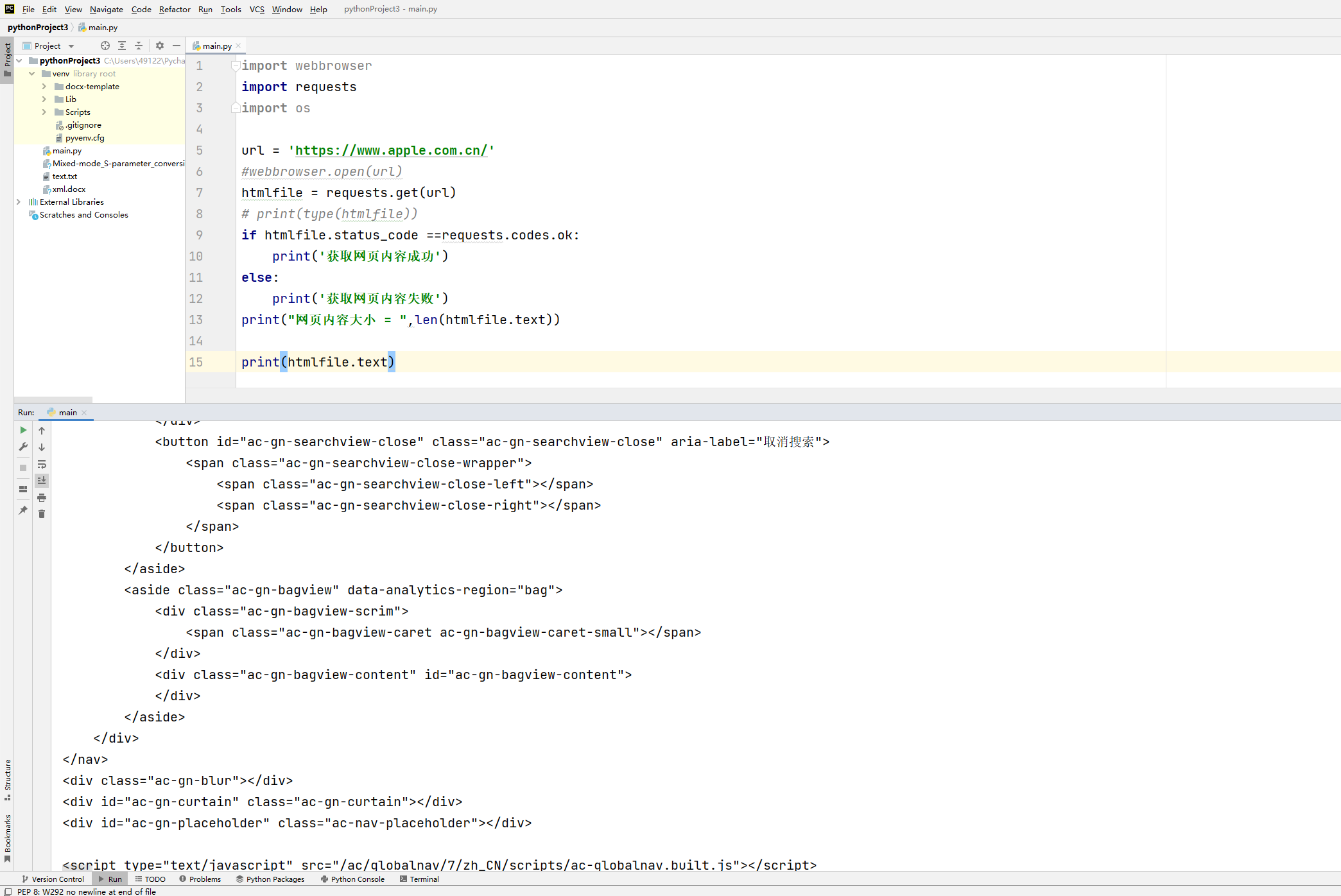1341x896 pixels.
Task: Expand the Lib folder
Action: point(44,99)
